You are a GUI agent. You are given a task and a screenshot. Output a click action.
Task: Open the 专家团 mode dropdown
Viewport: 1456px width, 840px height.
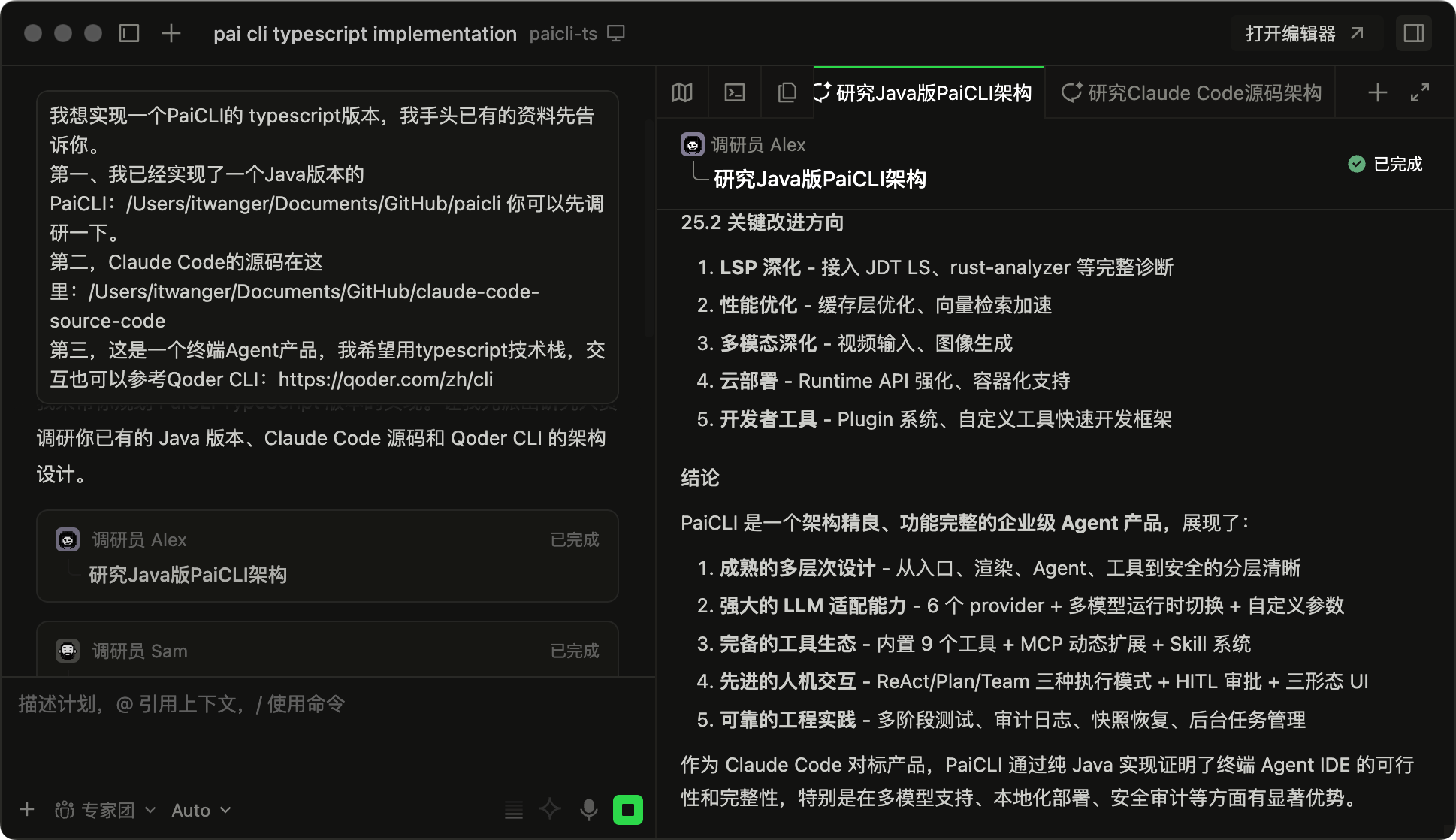[x=105, y=810]
